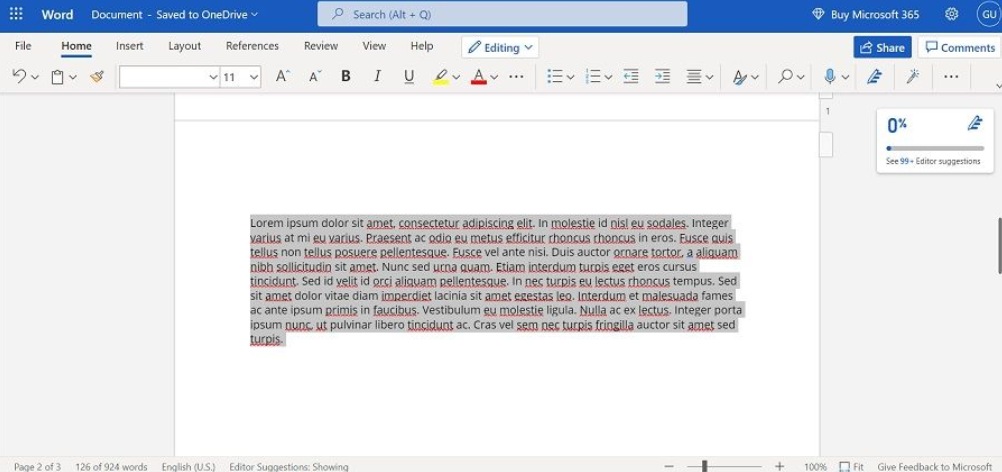
Task: Click the Share button
Action: coord(883,47)
